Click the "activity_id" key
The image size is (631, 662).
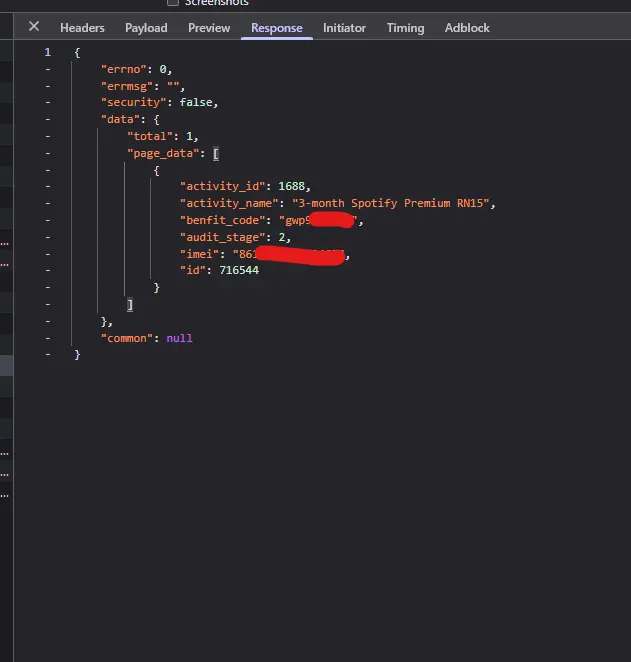point(222,186)
